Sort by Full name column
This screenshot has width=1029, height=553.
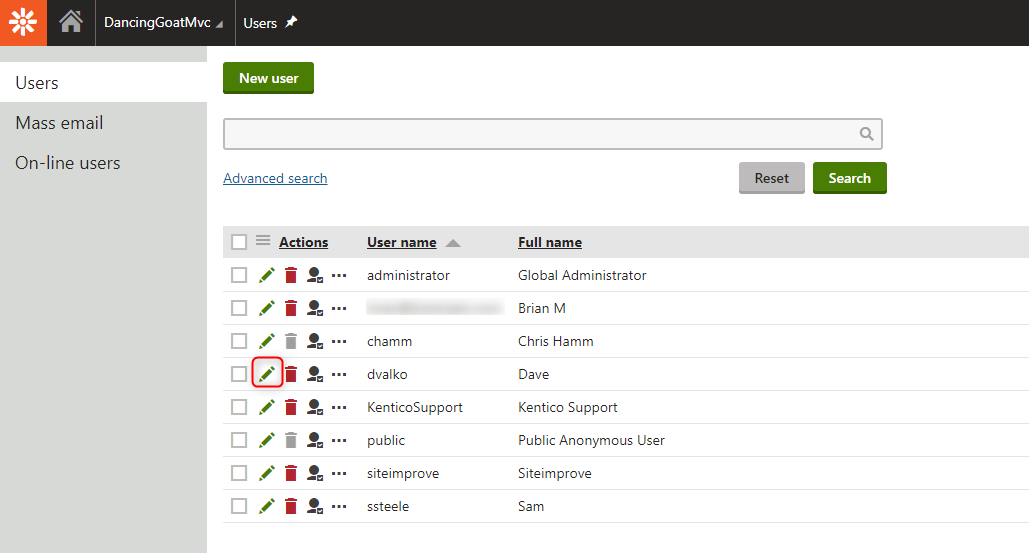tap(550, 242)
